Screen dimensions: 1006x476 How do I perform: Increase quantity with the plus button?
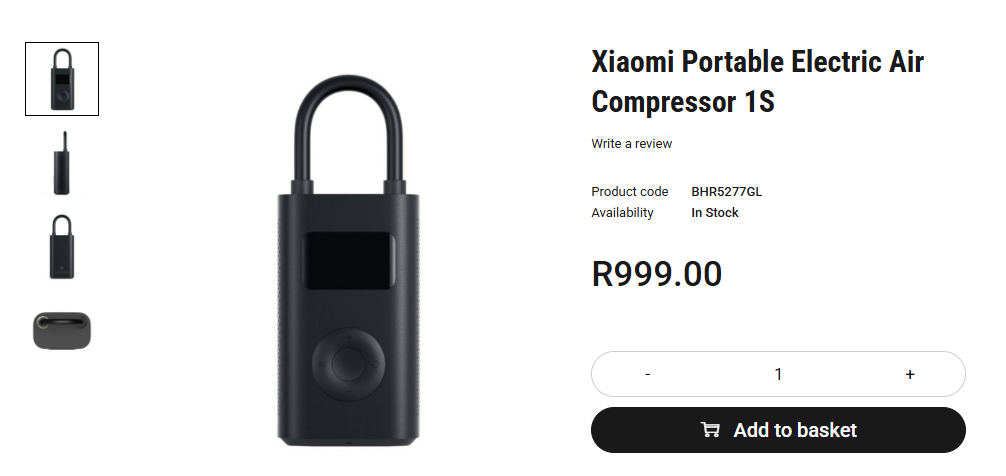[909, 374]
